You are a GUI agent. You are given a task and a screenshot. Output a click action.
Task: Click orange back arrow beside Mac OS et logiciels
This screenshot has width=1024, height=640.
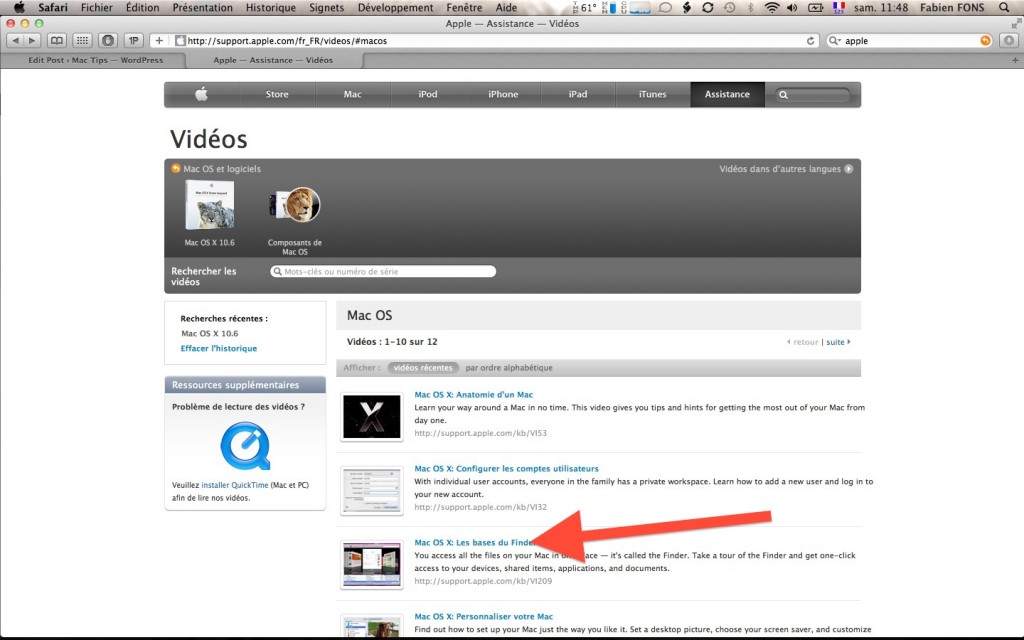coord(176,168)
